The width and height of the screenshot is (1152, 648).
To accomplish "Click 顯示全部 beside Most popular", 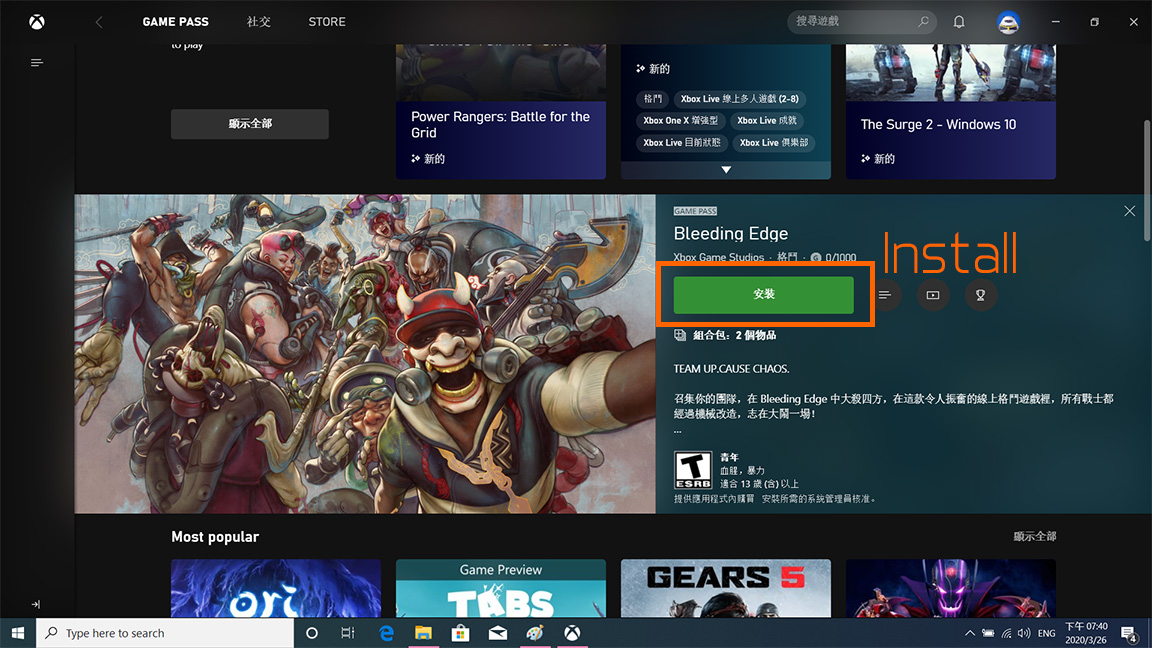I will (1034, 537).
